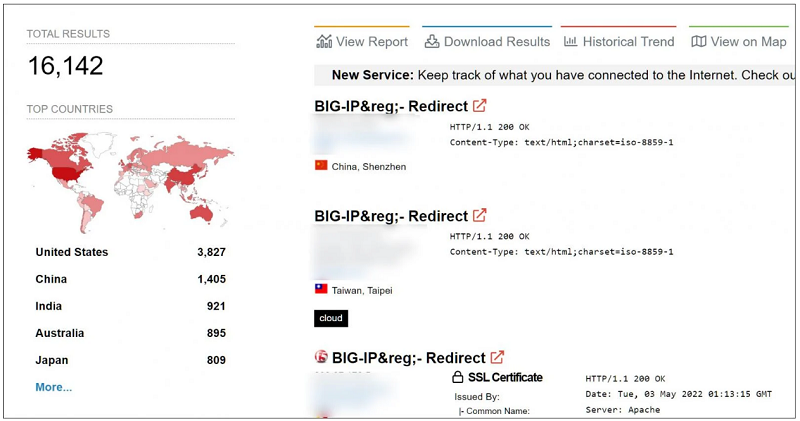800x421 pixels.
Task: Open the Historical Trend tab
Action: coord(619,41)
